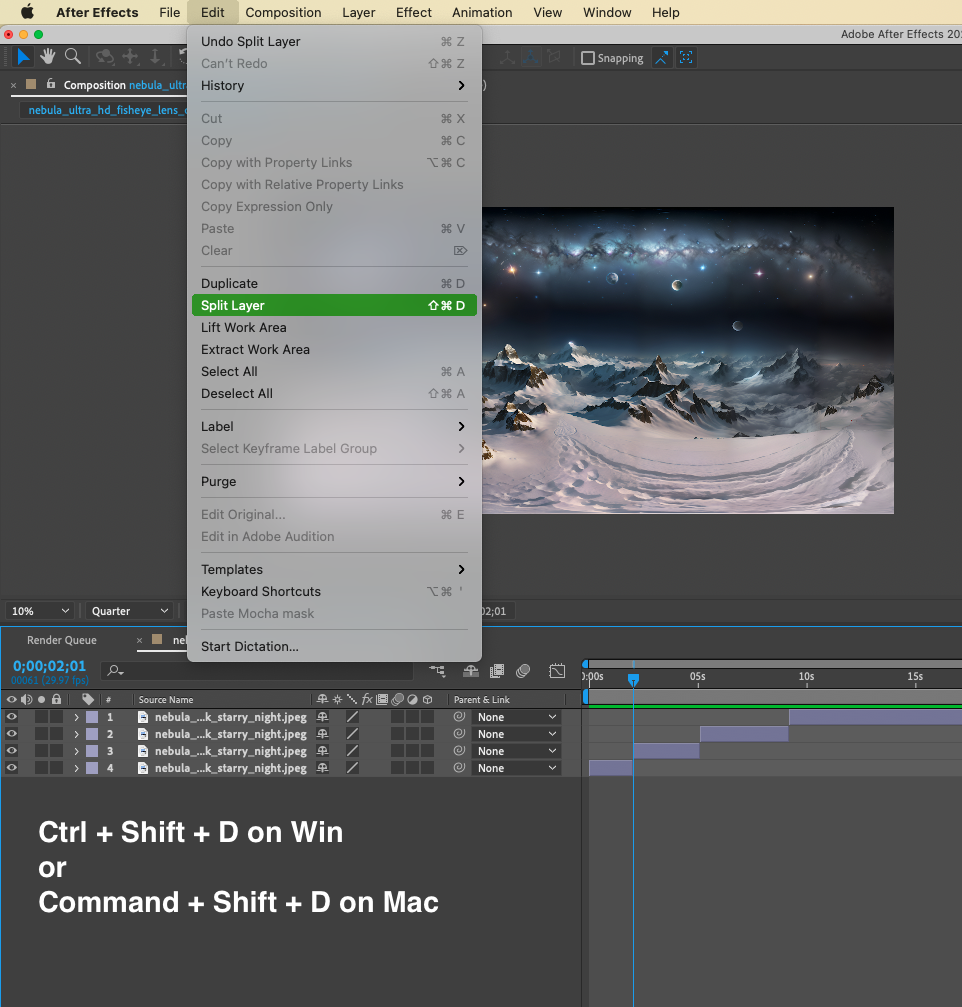Open the Quarter resolution dropdown
Screen dimensions: 962x1007
pos(130,611)
